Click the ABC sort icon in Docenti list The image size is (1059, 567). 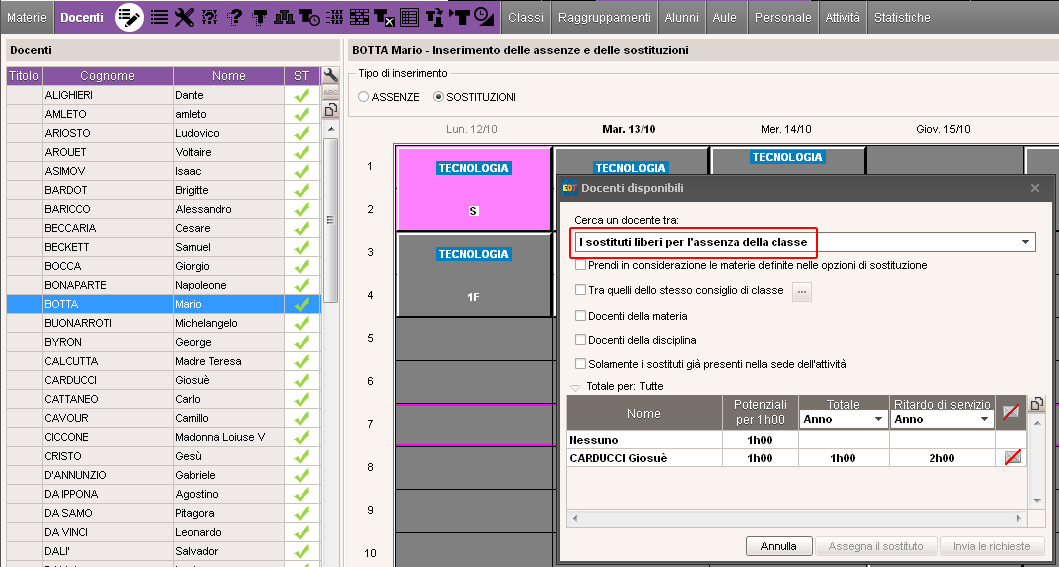click(330, 92)
